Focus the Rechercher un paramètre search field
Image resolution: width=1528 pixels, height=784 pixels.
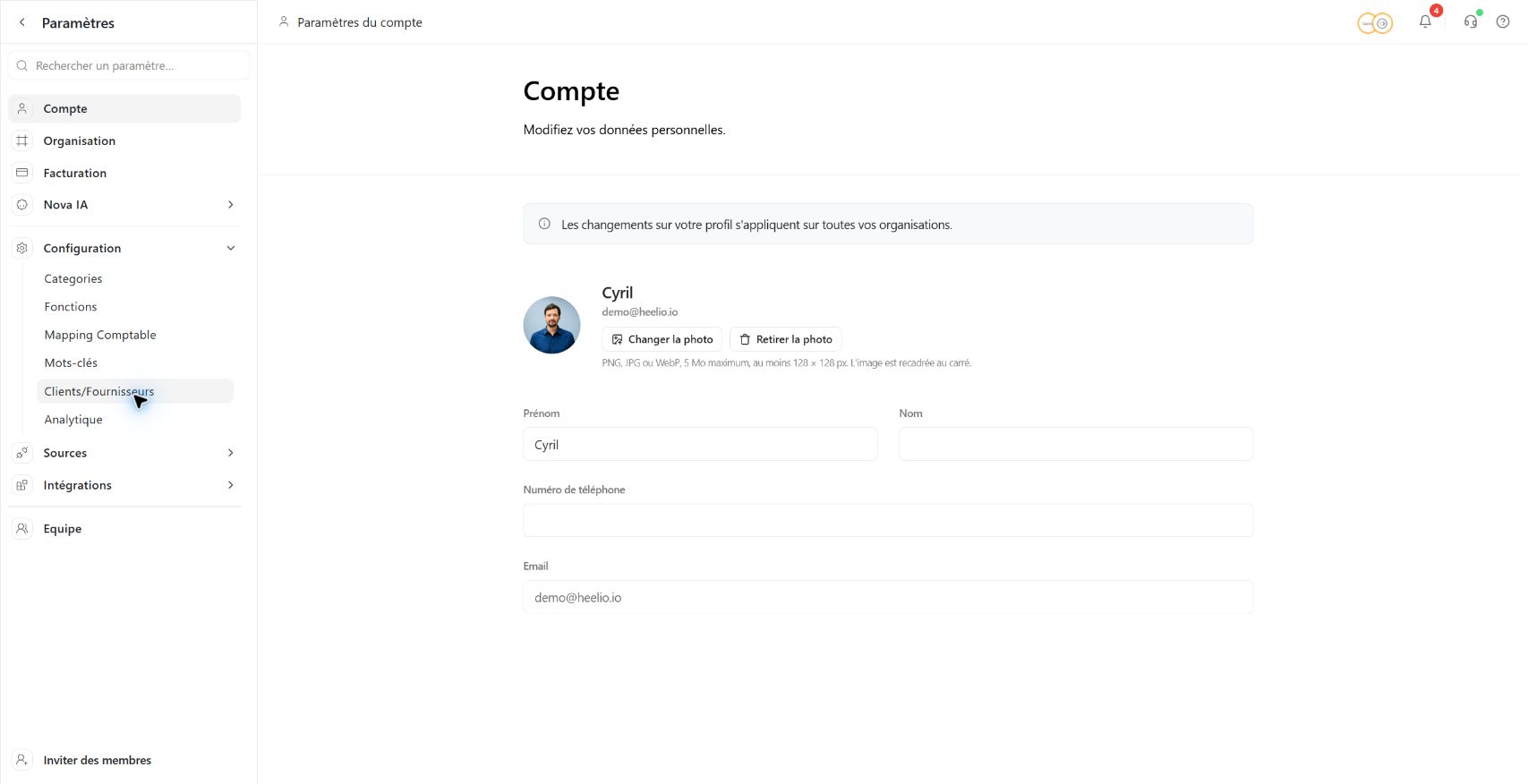pyautogui.click(x=129, y=65)
